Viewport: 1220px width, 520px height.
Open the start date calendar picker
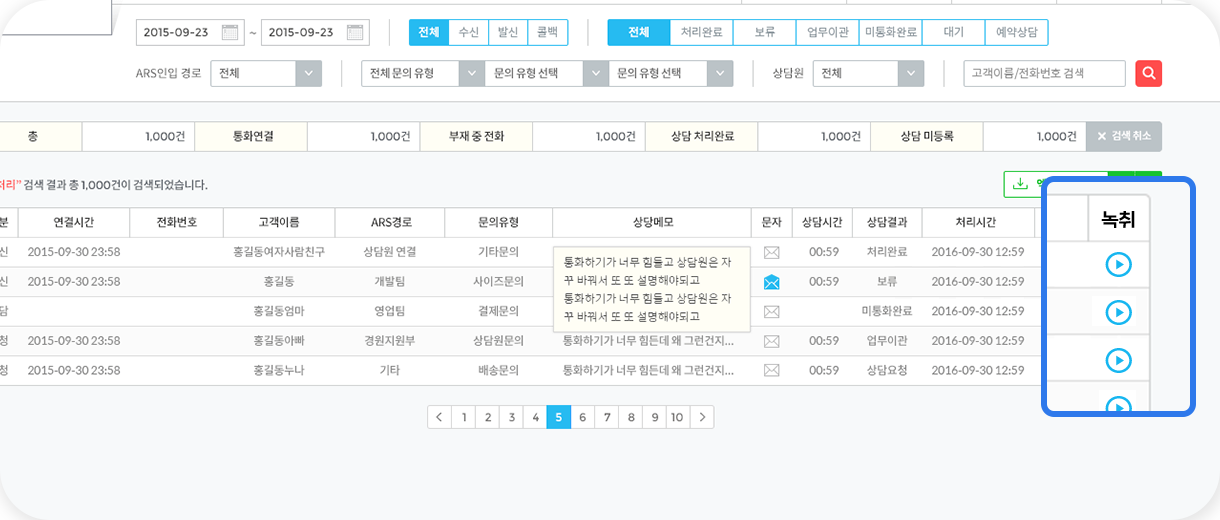[230, 32]
